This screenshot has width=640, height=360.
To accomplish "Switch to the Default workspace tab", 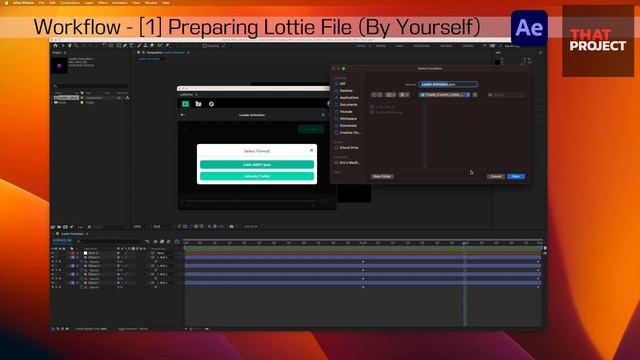I will coord(361,46).
